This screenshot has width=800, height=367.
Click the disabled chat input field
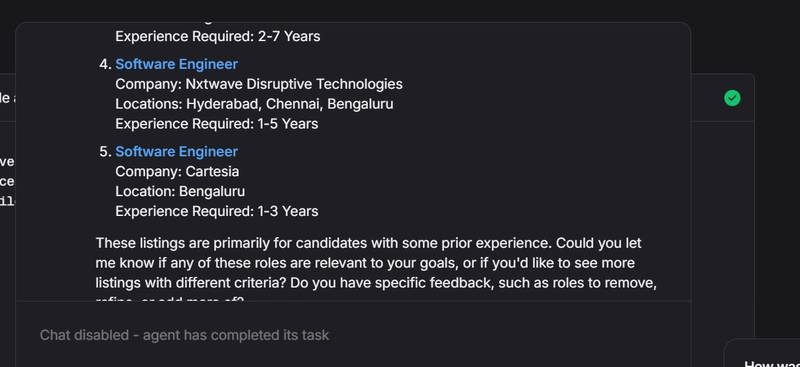[353, 335]
